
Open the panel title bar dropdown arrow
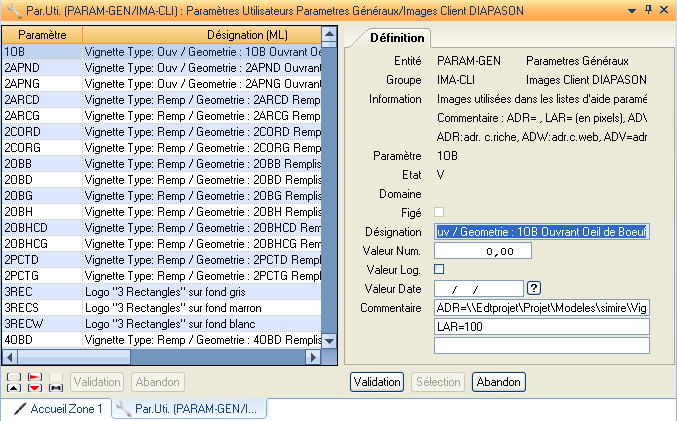[631, 9]
